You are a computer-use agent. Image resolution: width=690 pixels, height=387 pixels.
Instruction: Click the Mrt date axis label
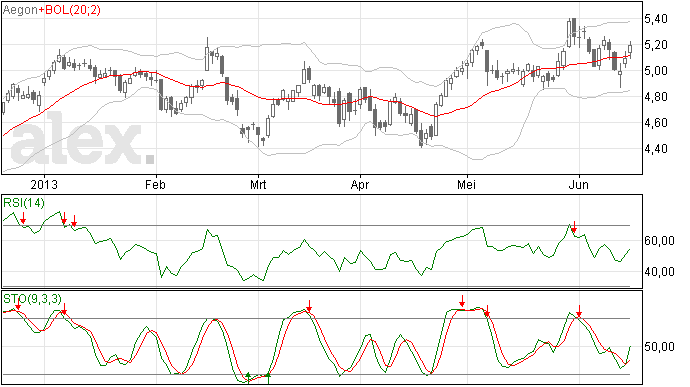pyautogui.click(x=258, y=184)
